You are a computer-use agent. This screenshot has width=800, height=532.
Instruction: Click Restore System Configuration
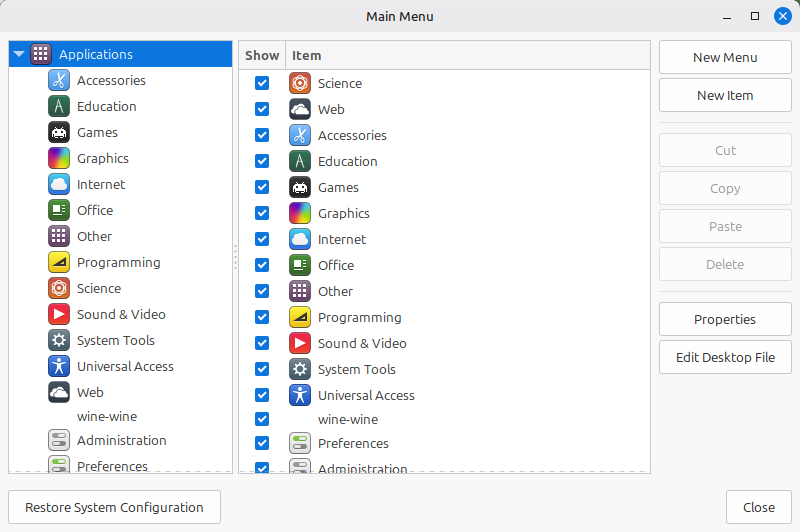[114, 508]
